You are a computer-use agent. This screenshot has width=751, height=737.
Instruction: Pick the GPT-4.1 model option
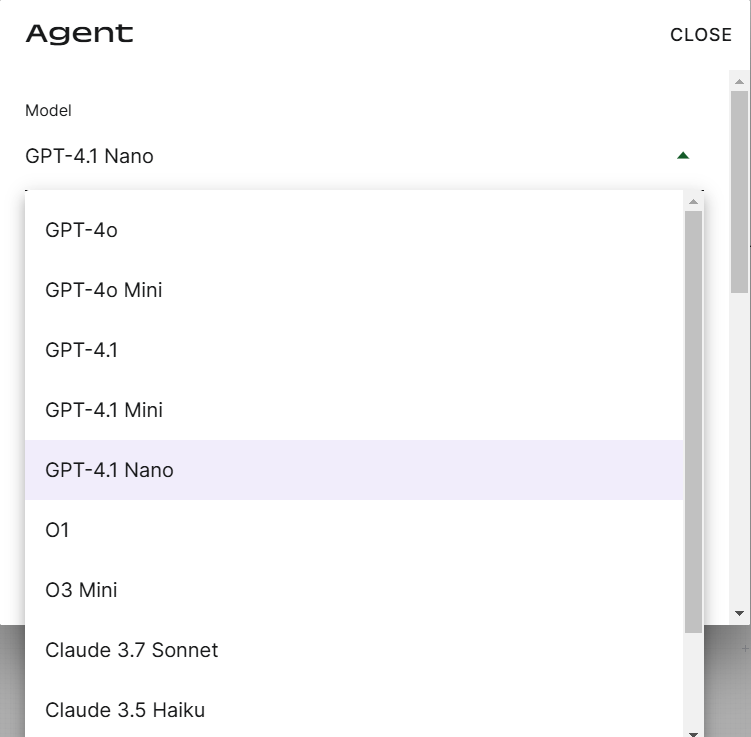coord(354,350)
